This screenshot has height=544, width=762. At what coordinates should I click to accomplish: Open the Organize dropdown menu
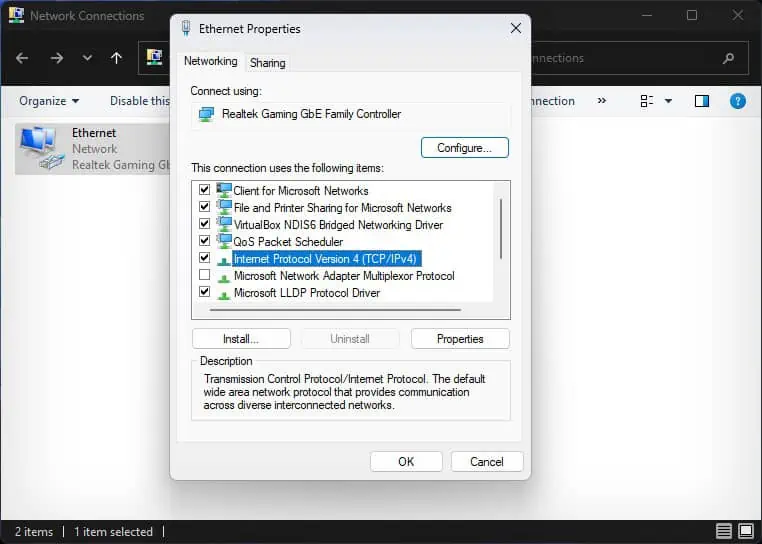[49, 101]
